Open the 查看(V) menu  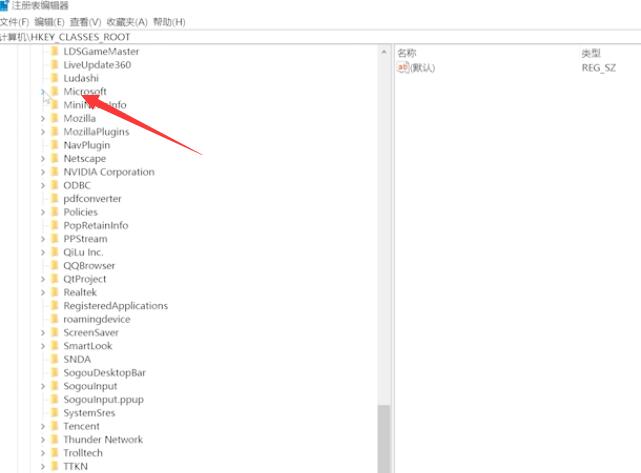(85, 22)
